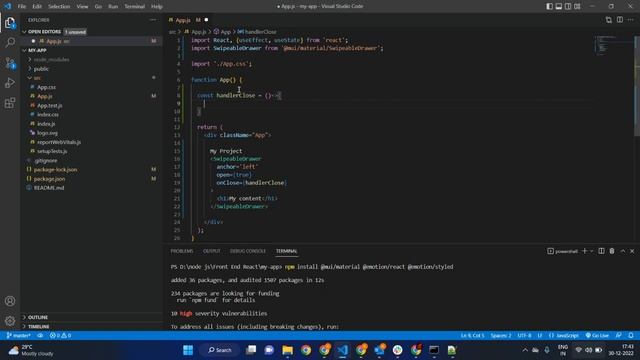Open README.md in the file tree

pyautogui.click(x=49, y=188)
